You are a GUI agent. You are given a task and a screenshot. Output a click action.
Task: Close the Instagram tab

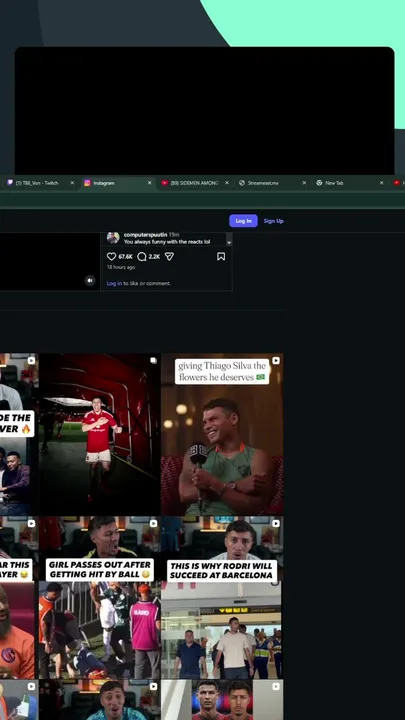149,183
